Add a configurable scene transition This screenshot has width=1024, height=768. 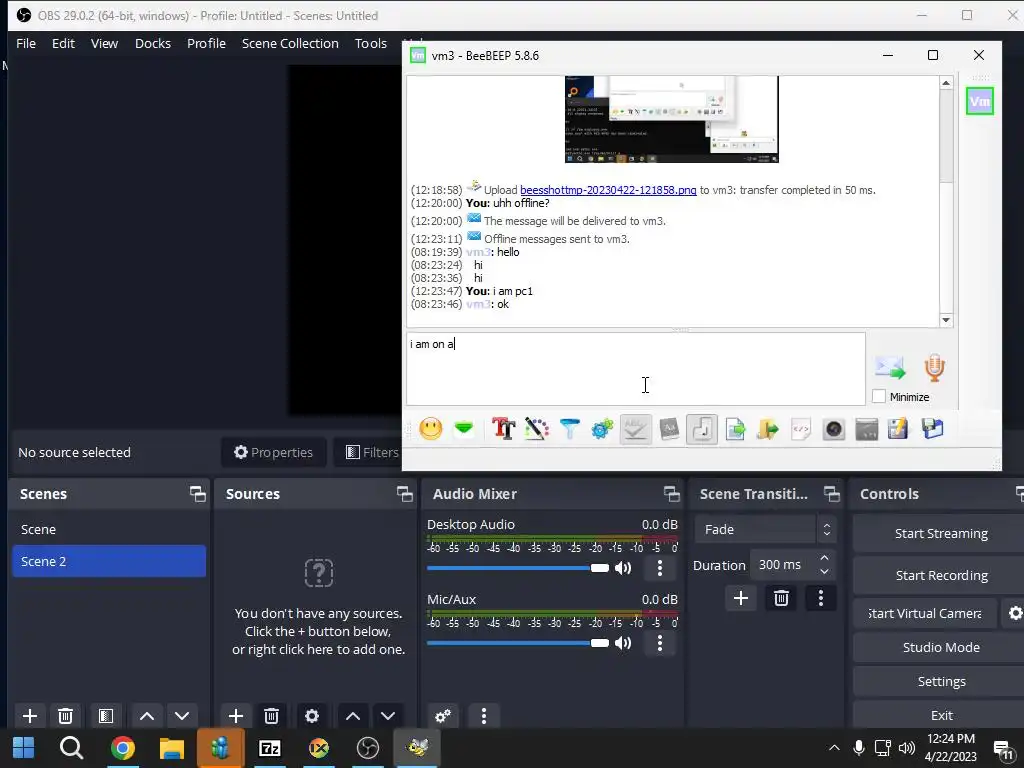click(x=741, y=598)
